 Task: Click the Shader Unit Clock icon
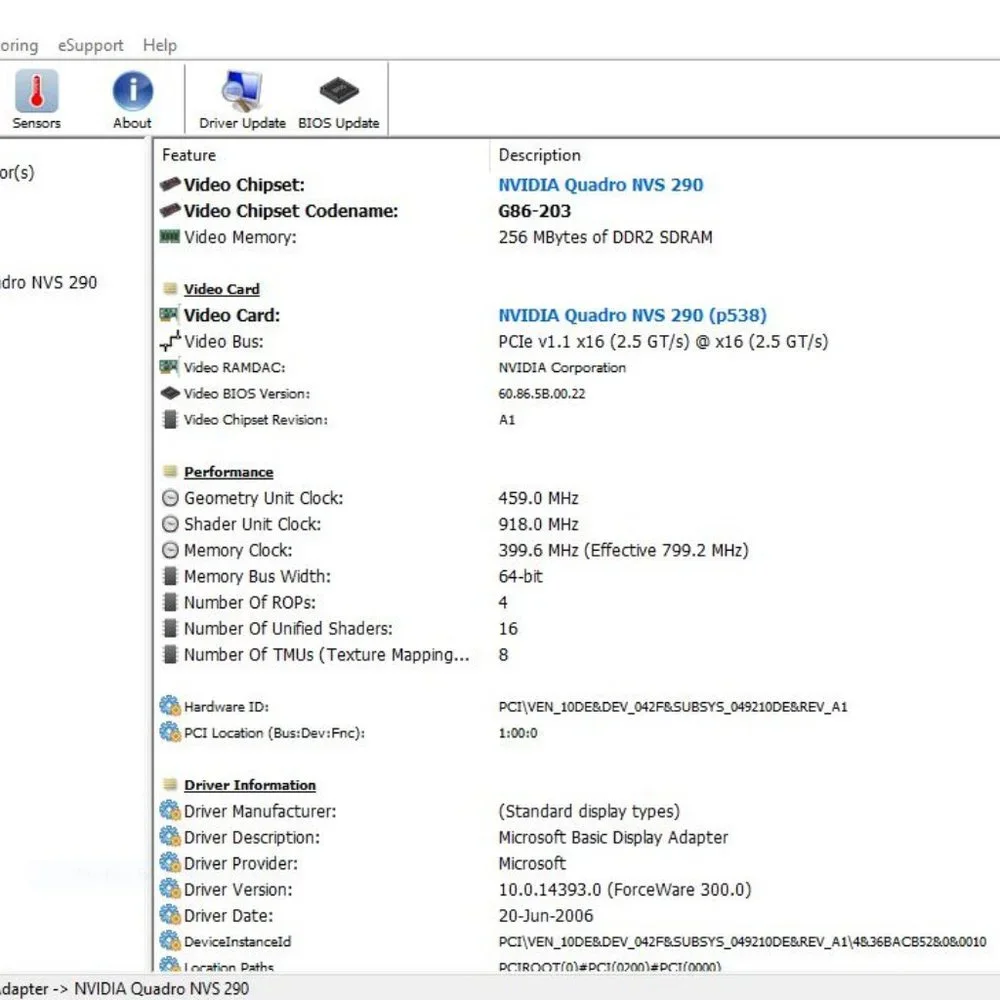170,524
